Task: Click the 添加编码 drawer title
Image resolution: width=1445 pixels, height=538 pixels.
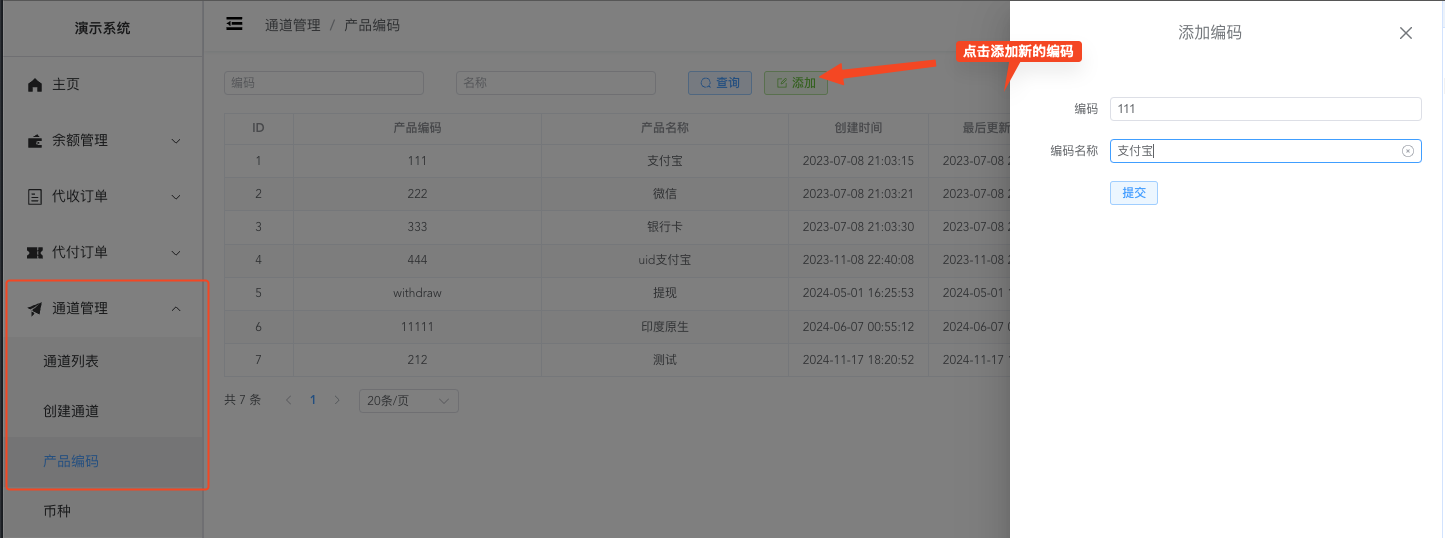Action: pos(1210,33)
